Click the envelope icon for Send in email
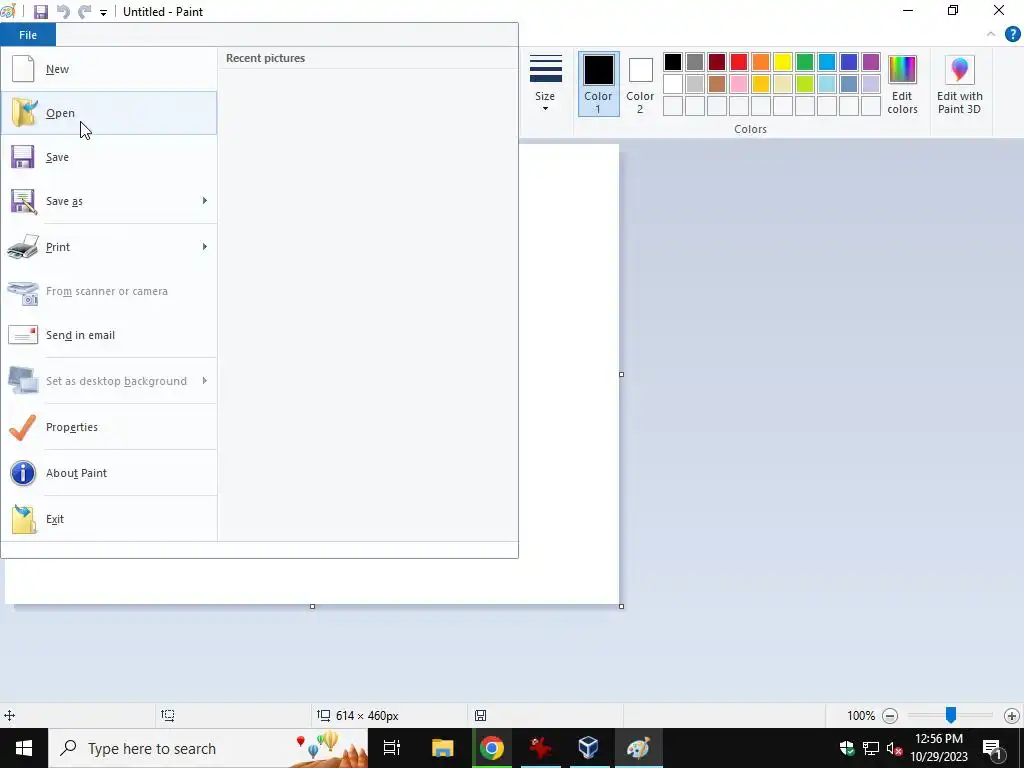 point(23,335)
